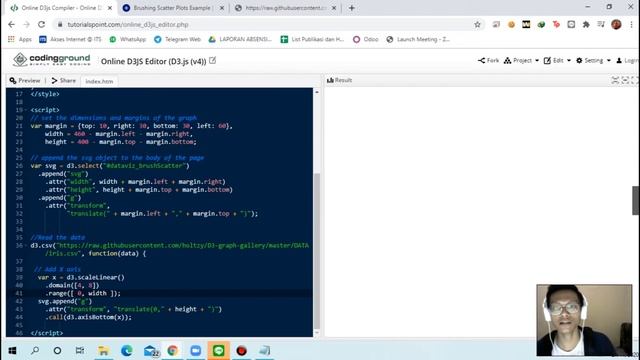This screenshot has height=360, width=640.
Task: Click the green extension icon
Action: (541, 24)
